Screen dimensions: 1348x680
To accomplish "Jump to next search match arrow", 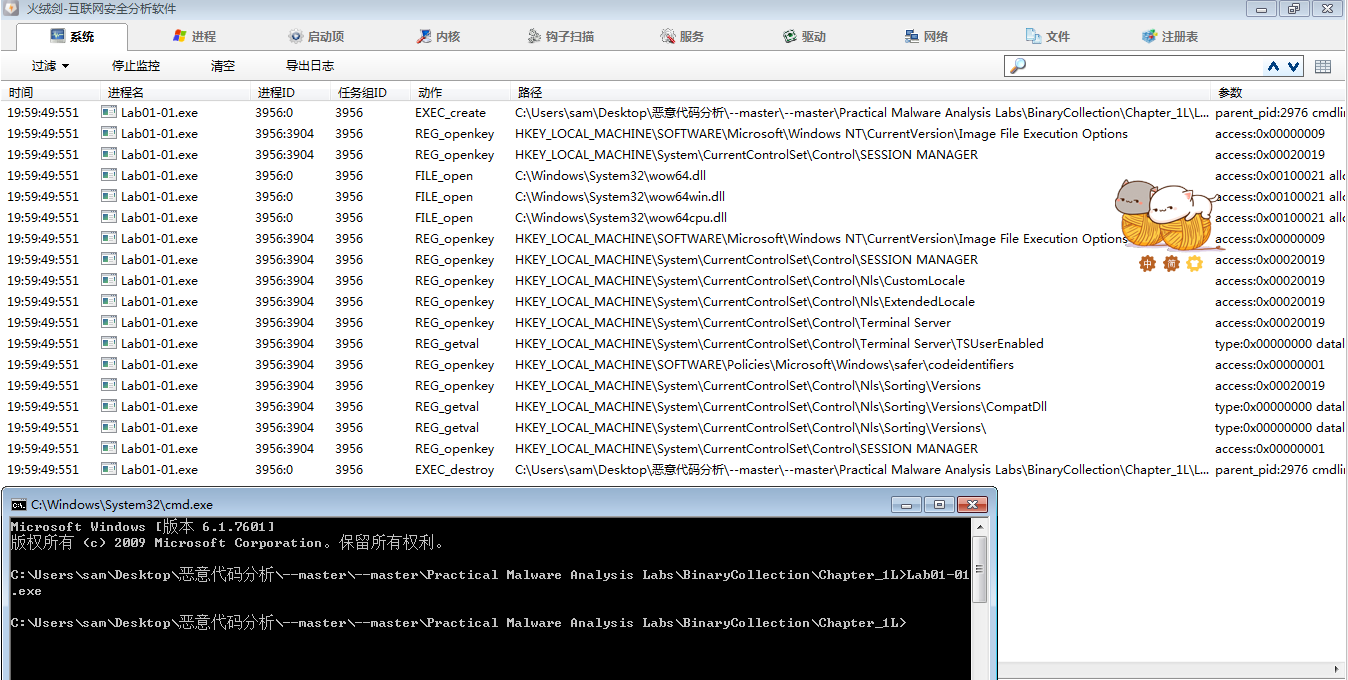I will click(x=1293, y=66).
